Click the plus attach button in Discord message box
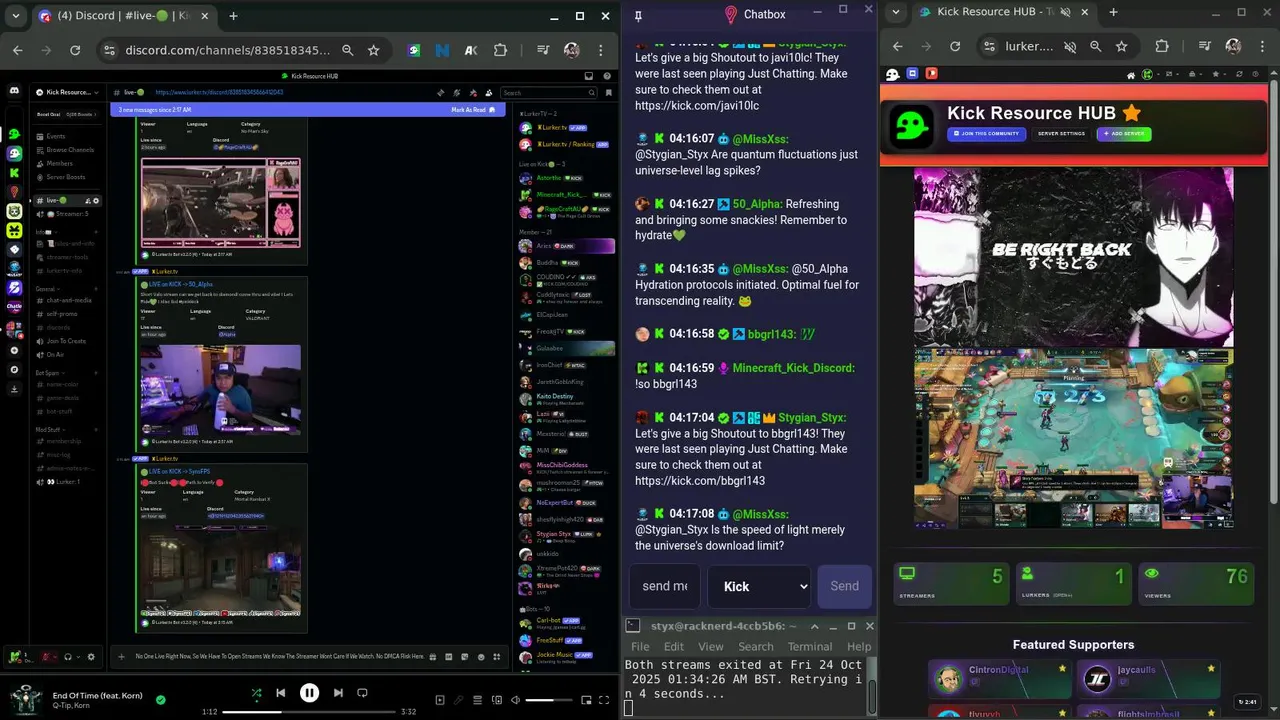The width and height of the screenshot is (1280, 720). click(x=123, y=657)
